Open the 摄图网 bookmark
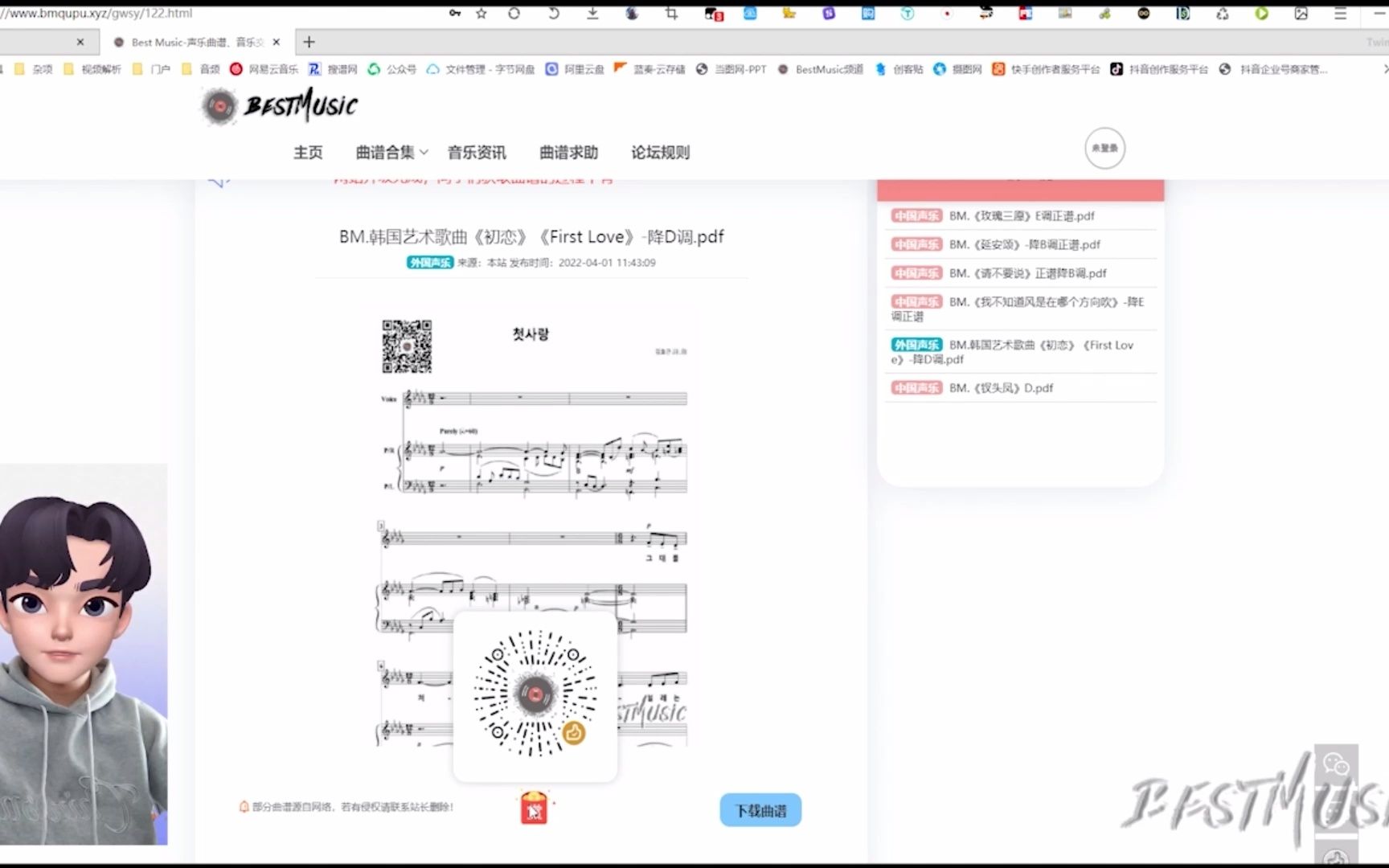Screen dimensions: 1389x868 coord(957,69)
